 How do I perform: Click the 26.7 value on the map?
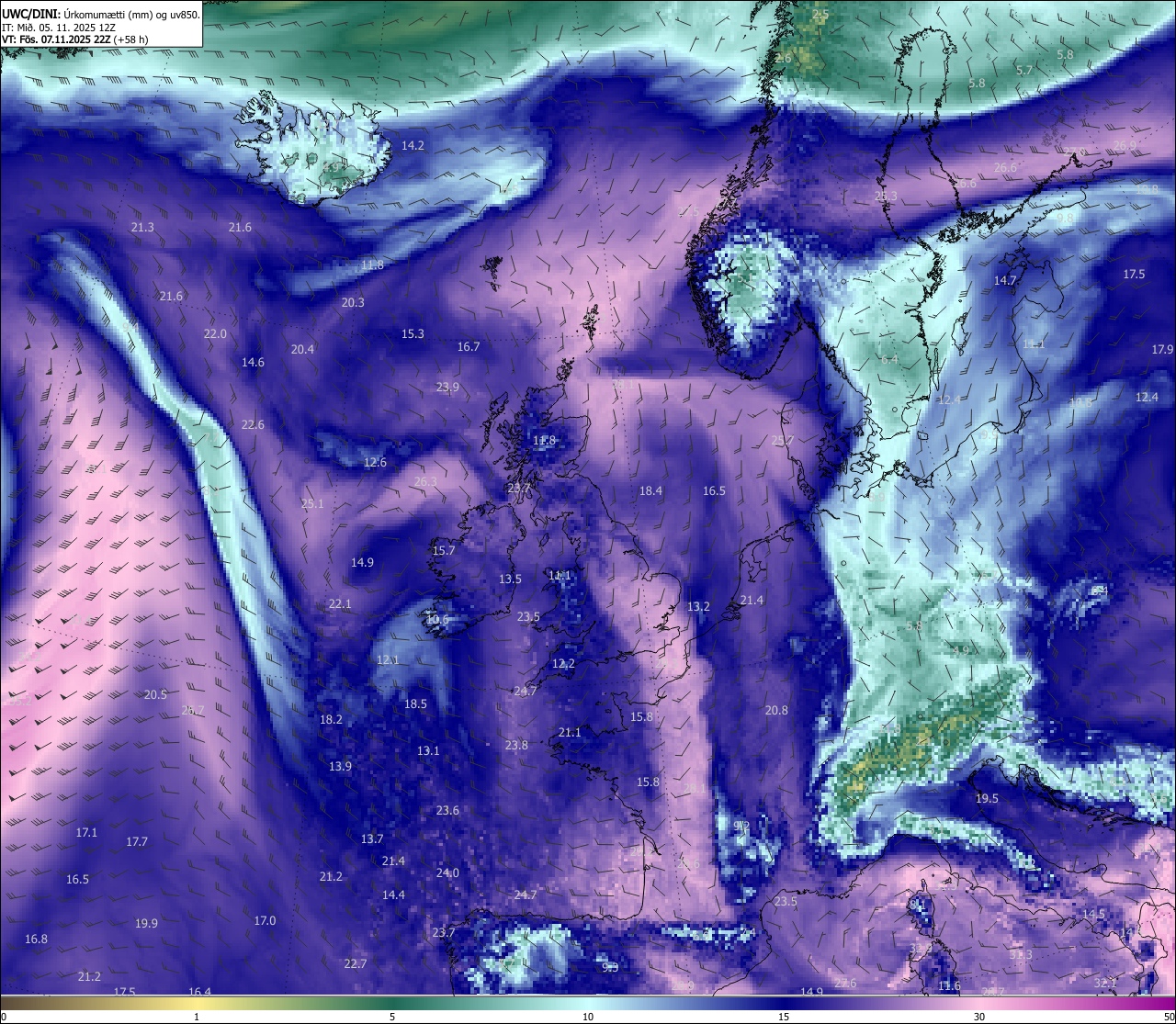click(x=193, y=710)
